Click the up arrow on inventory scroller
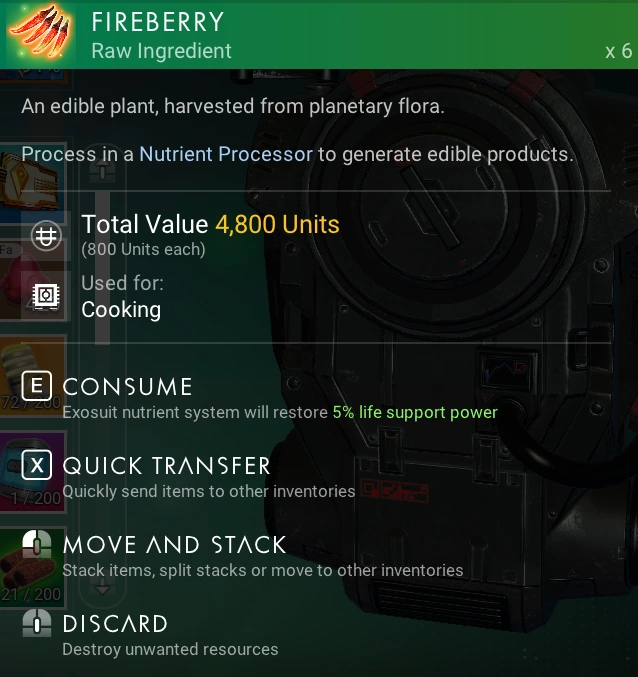 pos(102,168)
